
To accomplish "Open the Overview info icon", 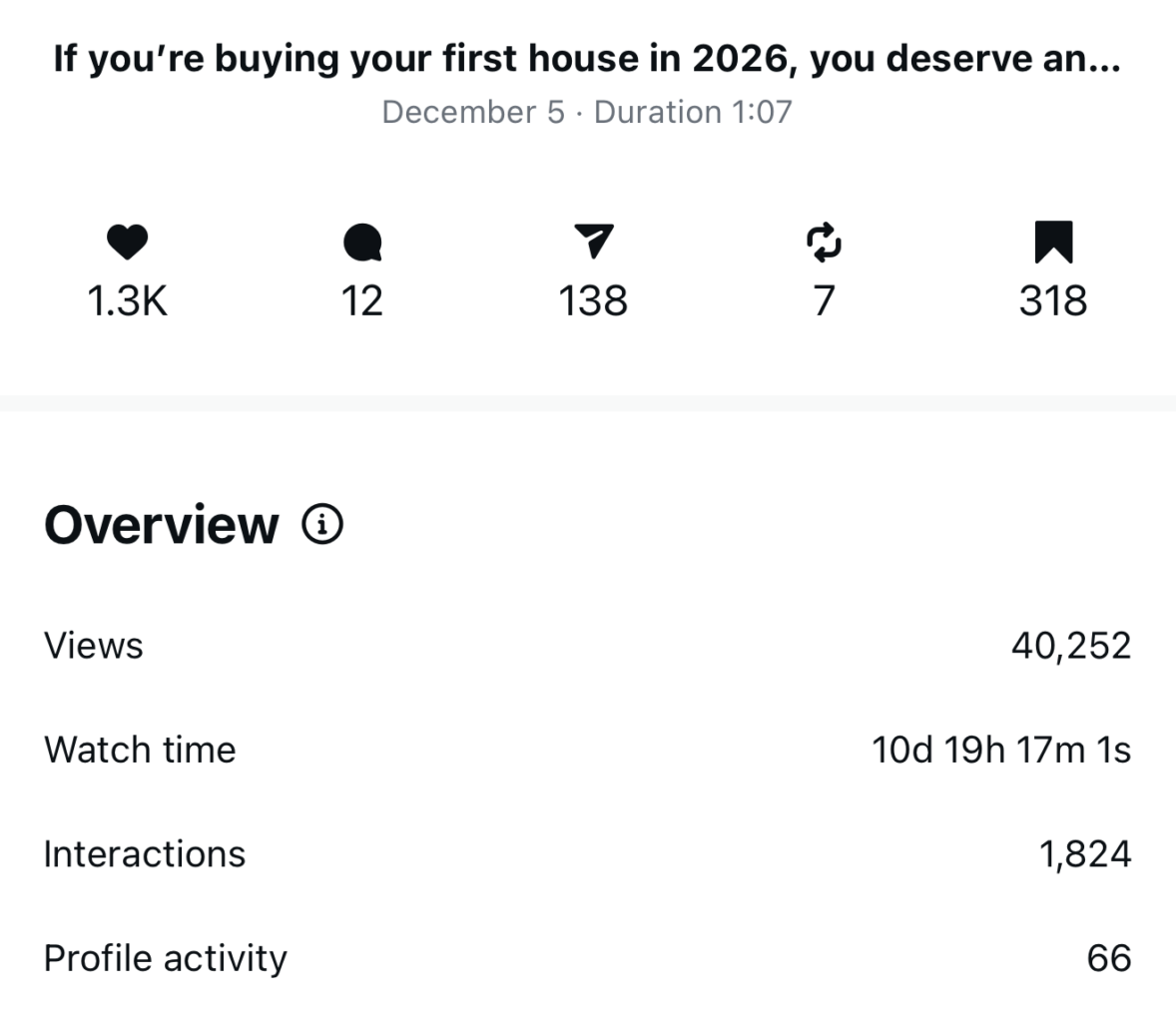I will click(x=322, y=524).
